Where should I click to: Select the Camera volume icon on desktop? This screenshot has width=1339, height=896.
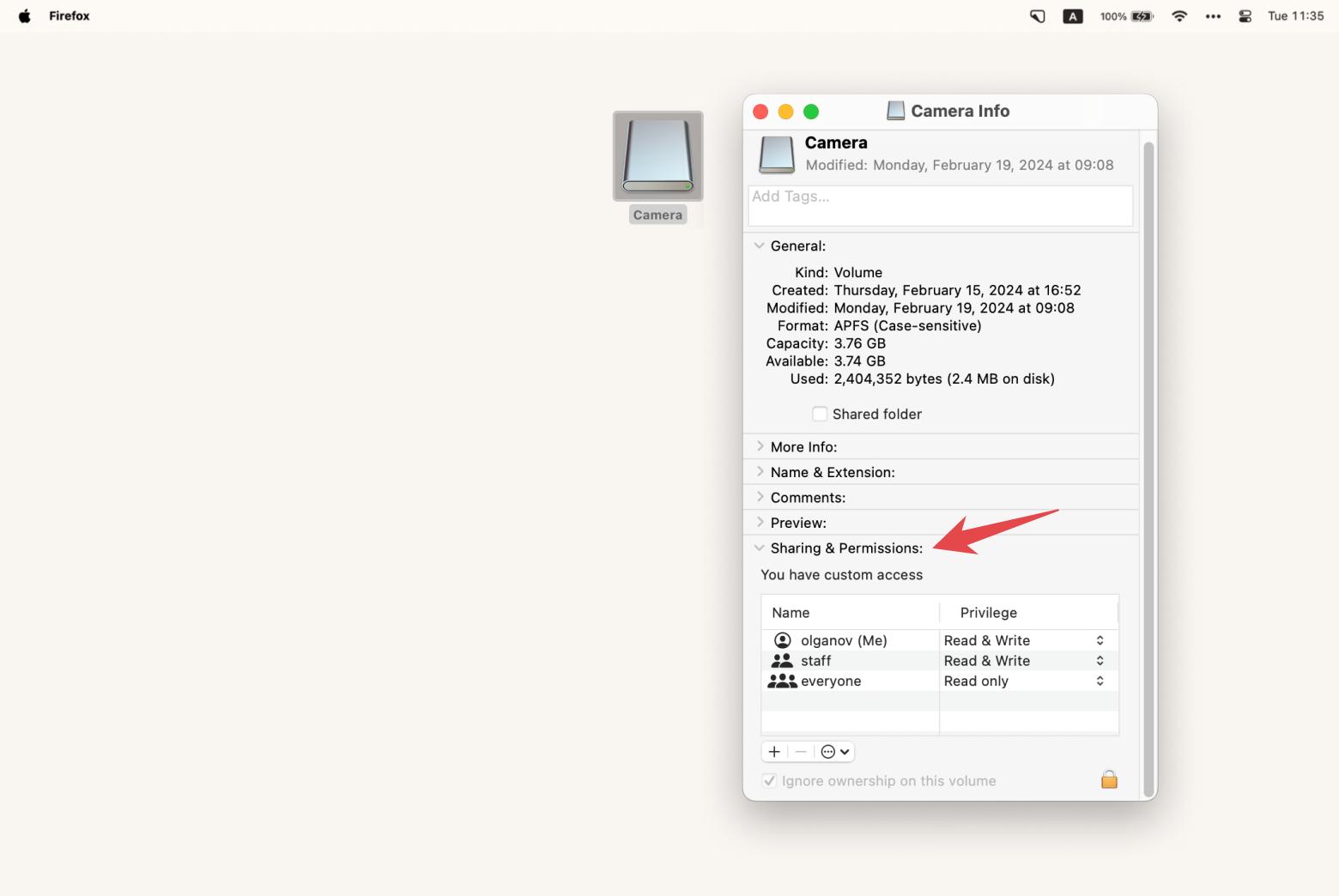(657, 156)
